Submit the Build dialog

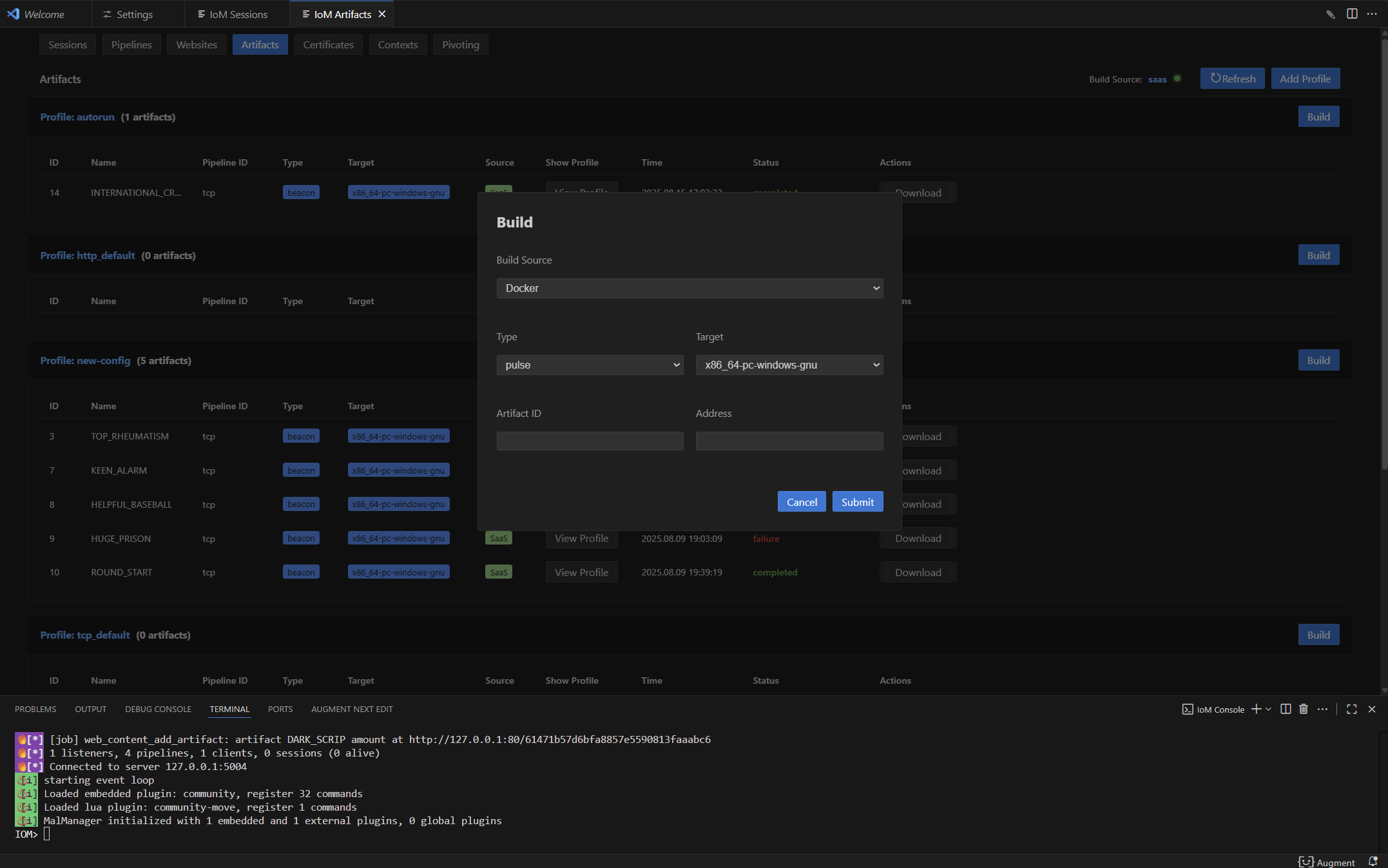(857, 502)
